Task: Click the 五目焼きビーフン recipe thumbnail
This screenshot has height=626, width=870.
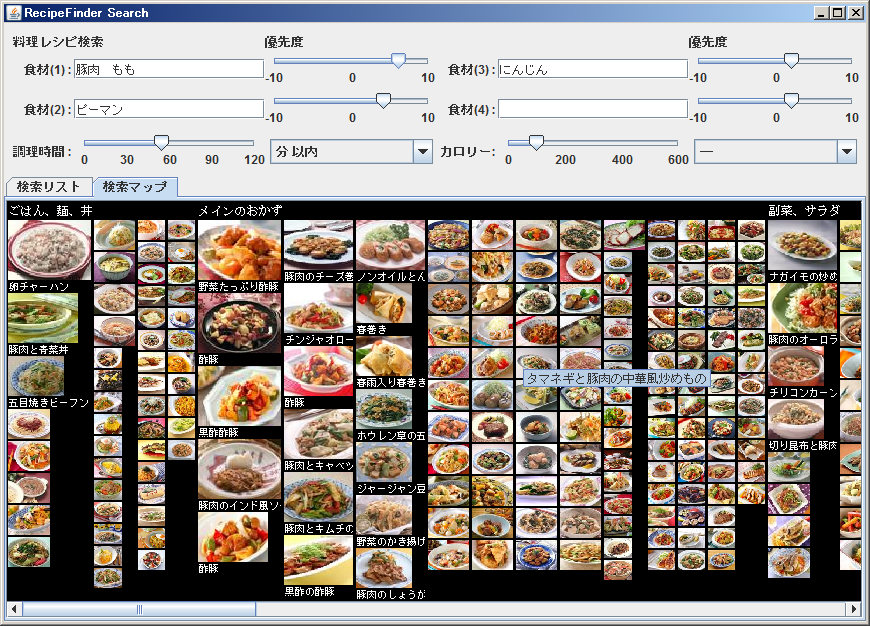Action: click(36, 375)
